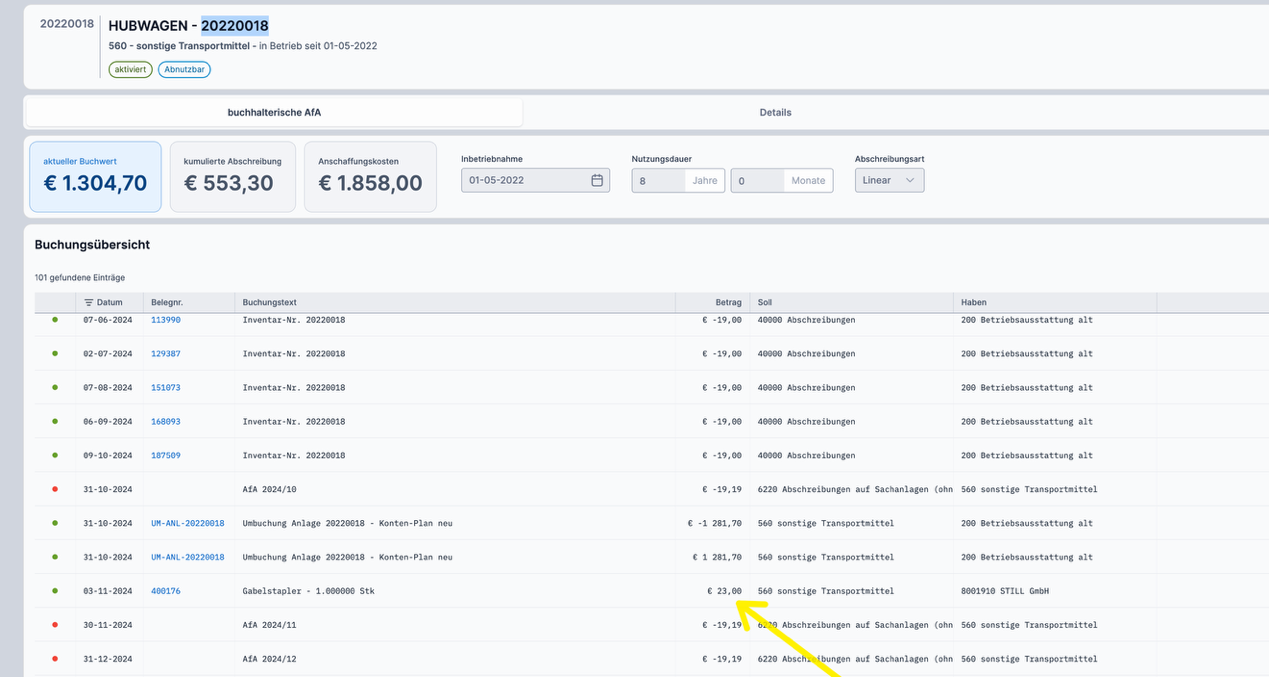Open voucher link 113990
1269x677 pixels.
[166, 320]
